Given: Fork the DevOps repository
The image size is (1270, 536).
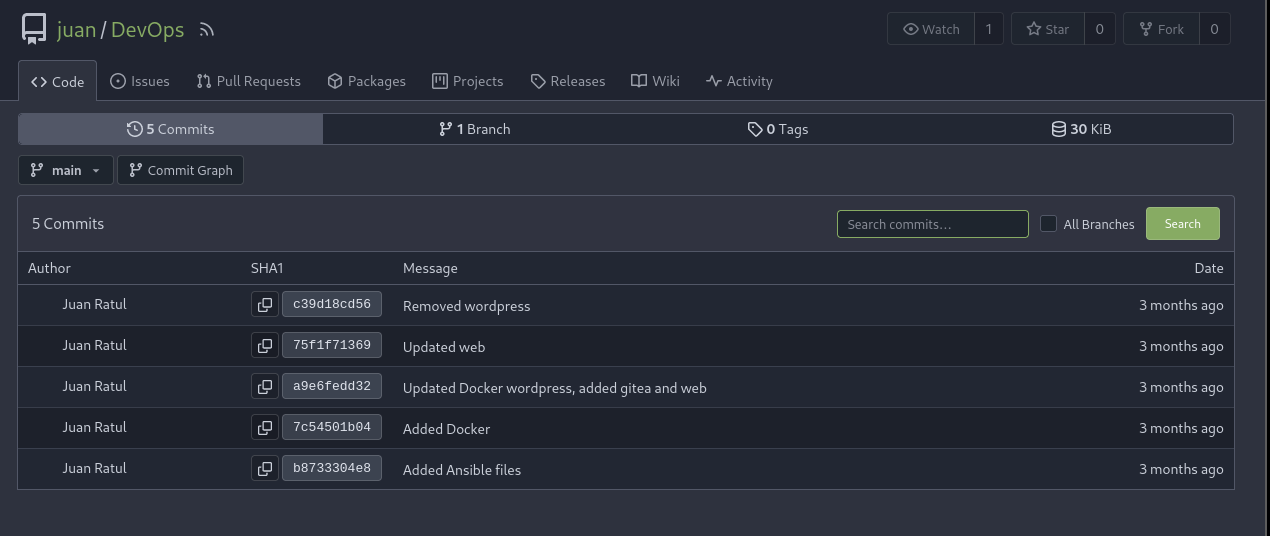Looking at the screenshot, I should [1160, 29].
